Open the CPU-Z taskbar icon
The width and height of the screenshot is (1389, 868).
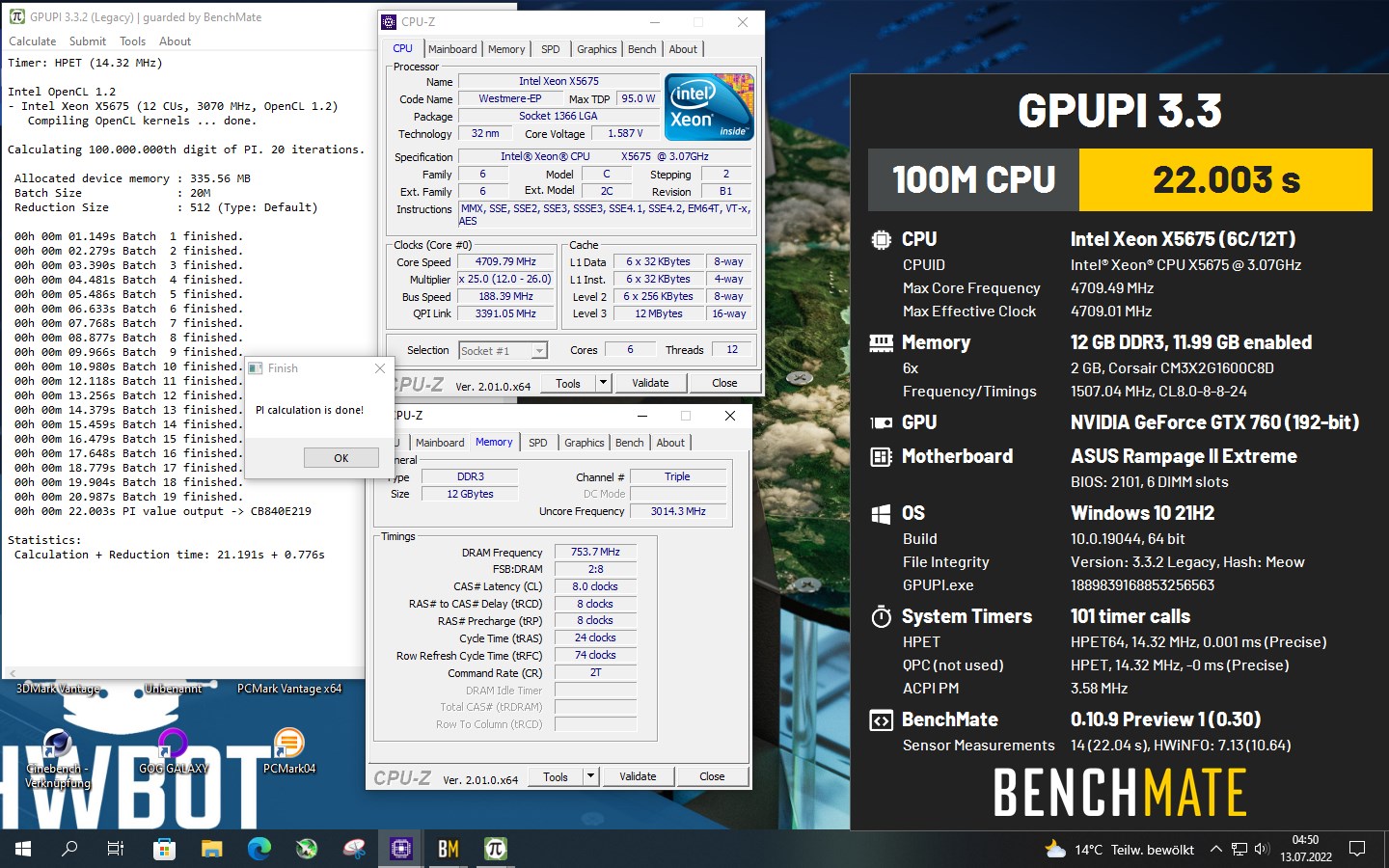click(401, 849)
